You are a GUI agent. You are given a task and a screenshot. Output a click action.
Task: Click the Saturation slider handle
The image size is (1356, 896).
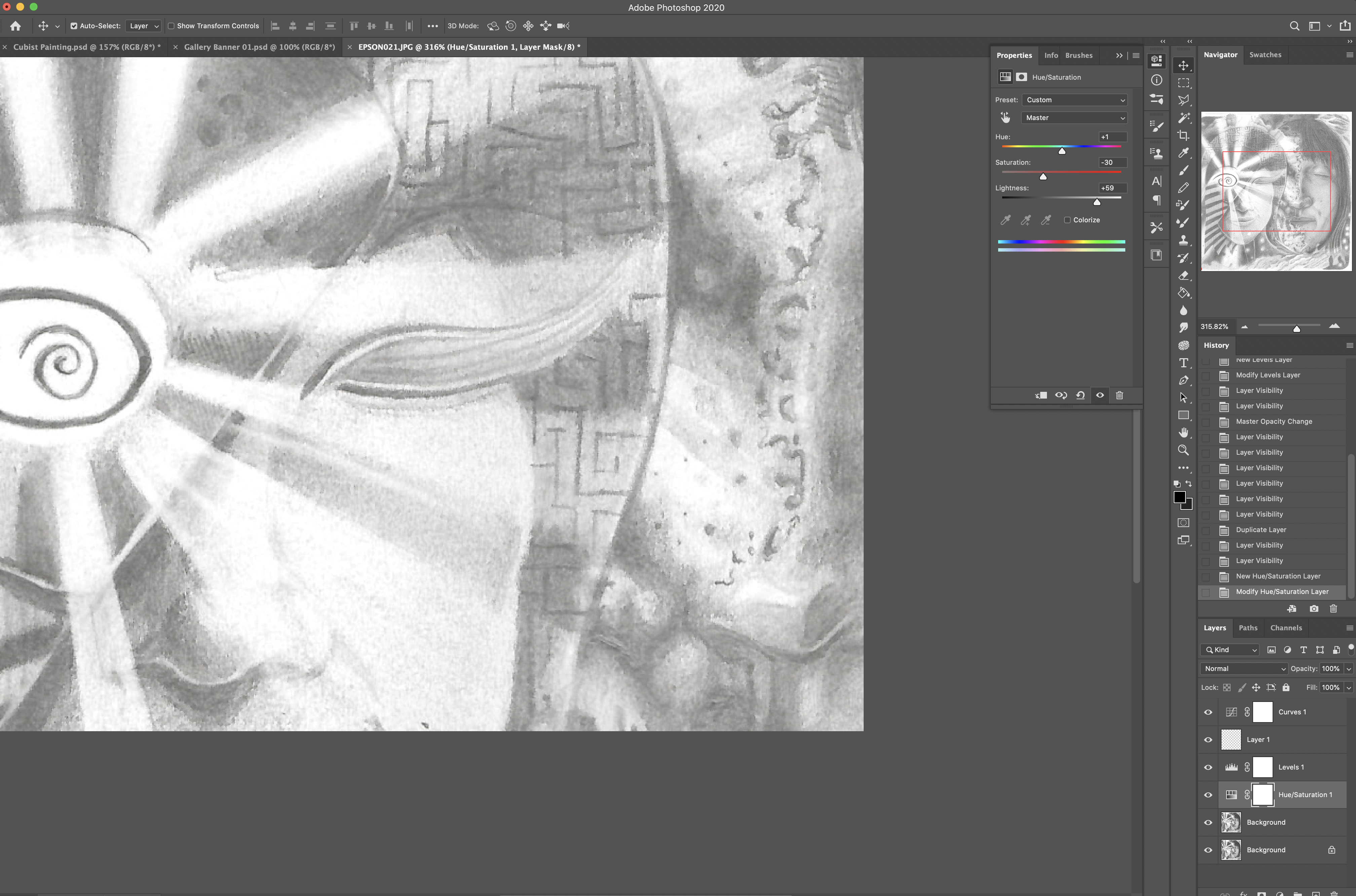pyautogui.click(x=1043, y=177)
